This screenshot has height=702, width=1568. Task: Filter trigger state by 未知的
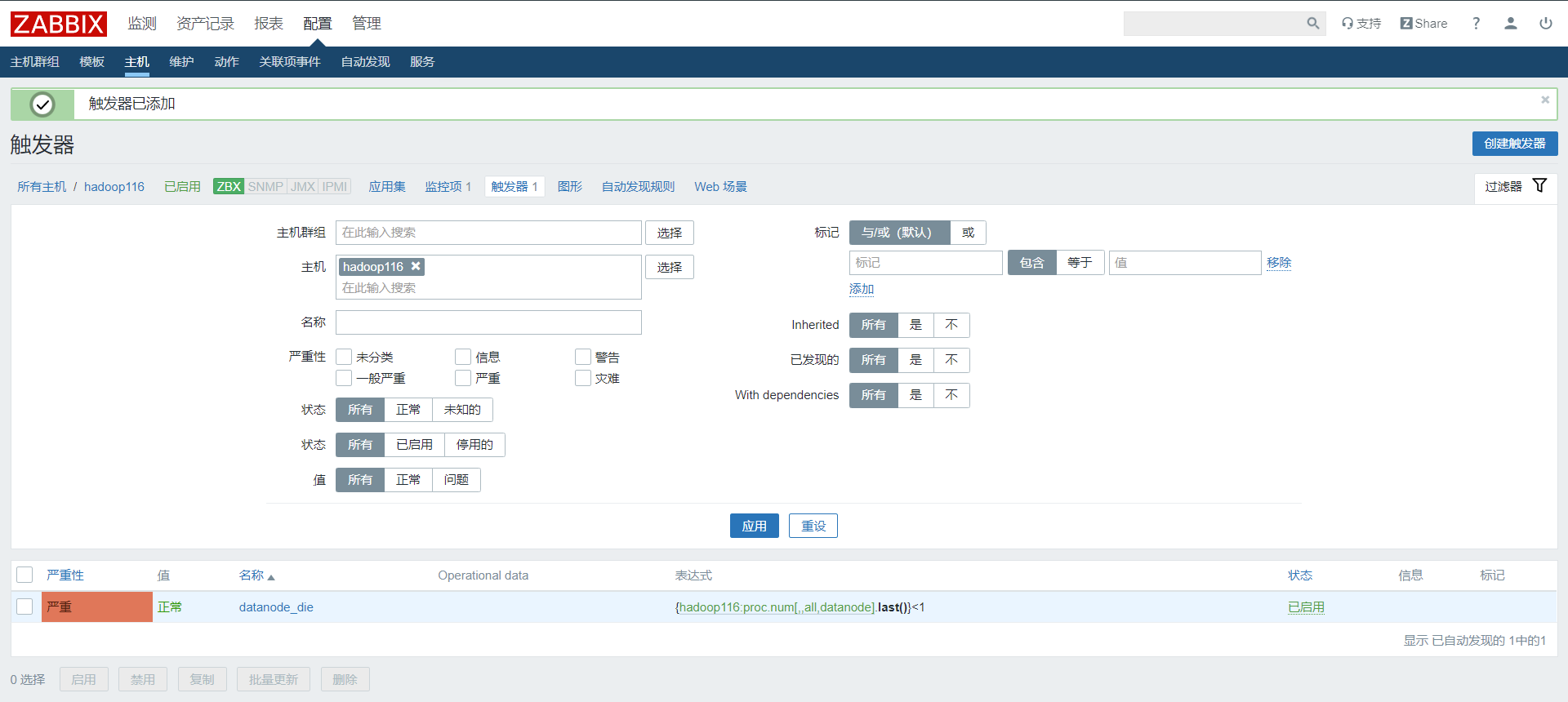pos(462,410)
